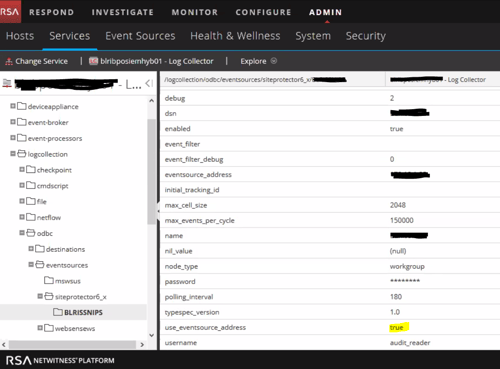
Task: Expand the event-processors tree node
Action: (13, 138)
